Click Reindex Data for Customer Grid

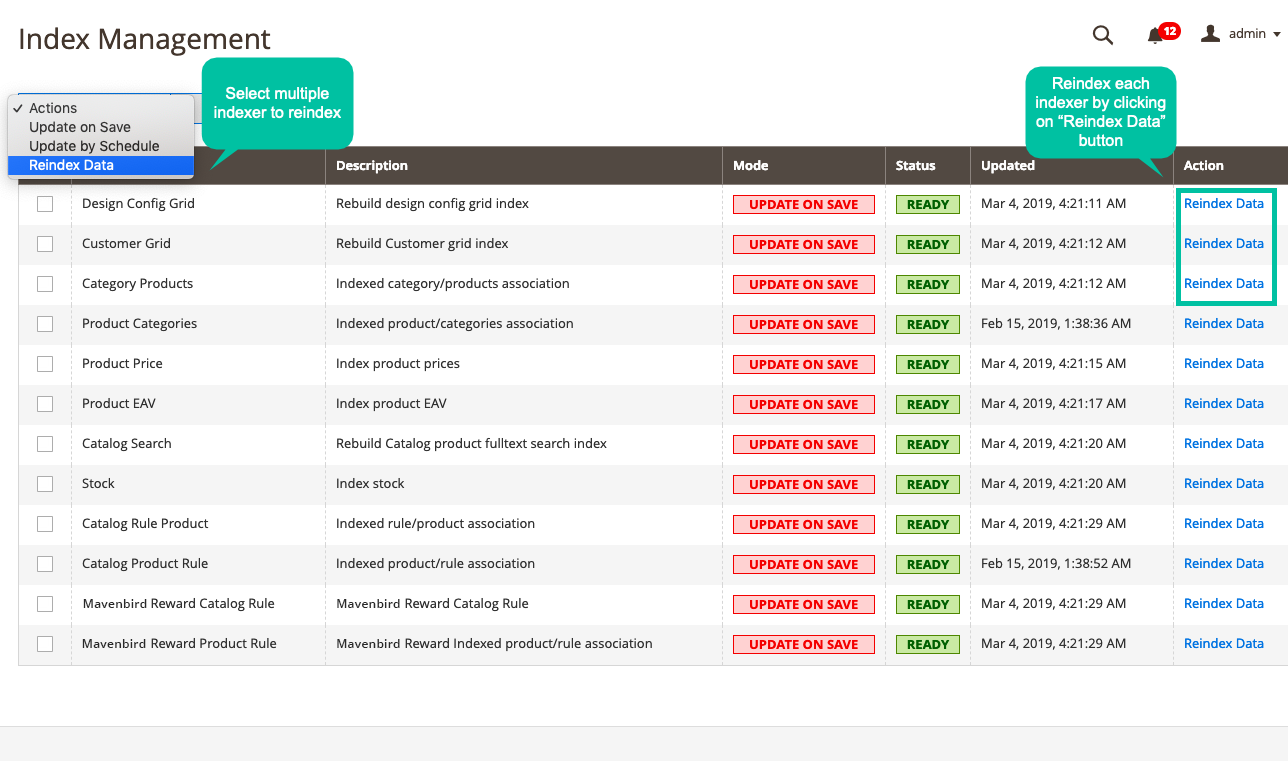click(x=1224, y=243)
